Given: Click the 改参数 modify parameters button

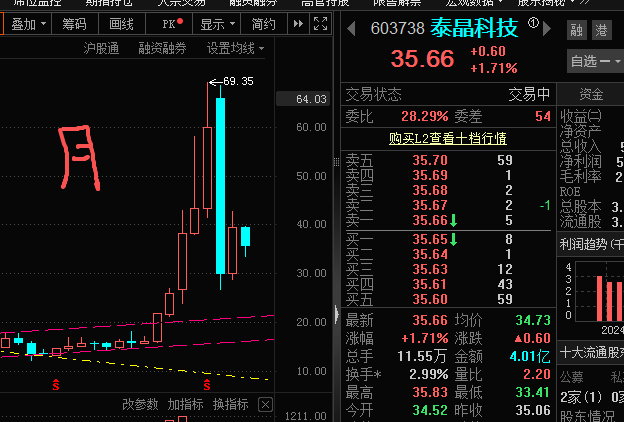Looking at the screenshot, I should (140, 404).
